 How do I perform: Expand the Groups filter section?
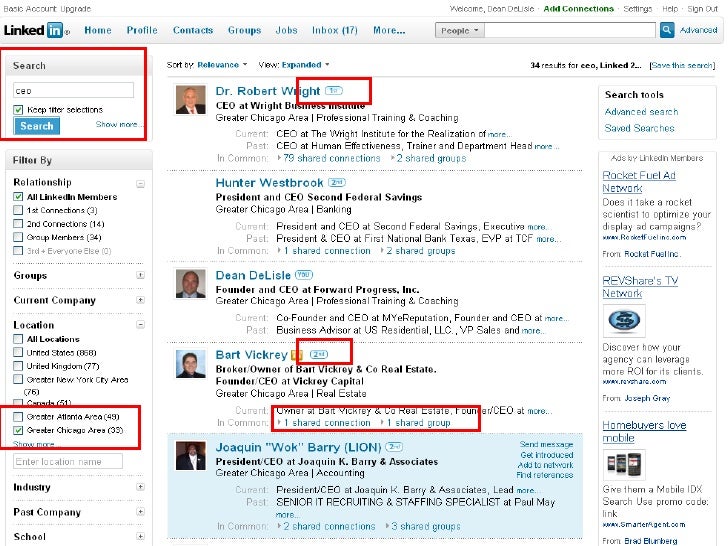point(140,275)
